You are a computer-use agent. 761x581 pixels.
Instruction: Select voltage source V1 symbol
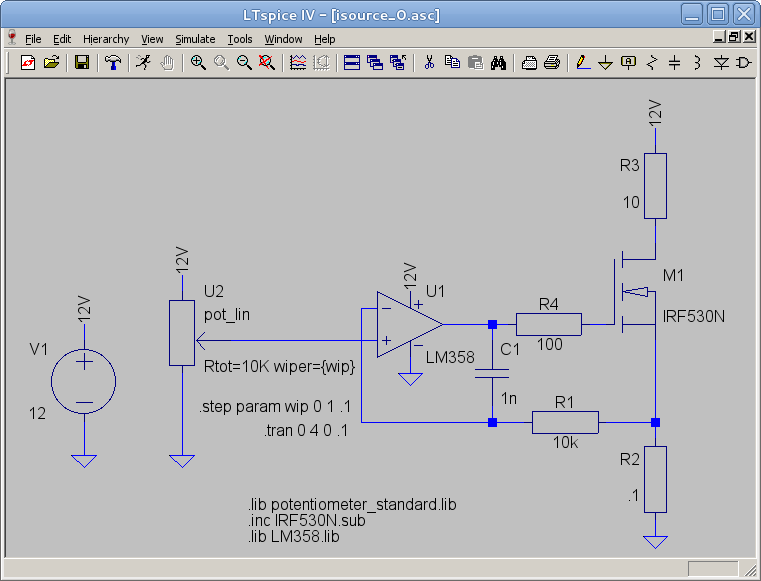(x=83, y=382)
